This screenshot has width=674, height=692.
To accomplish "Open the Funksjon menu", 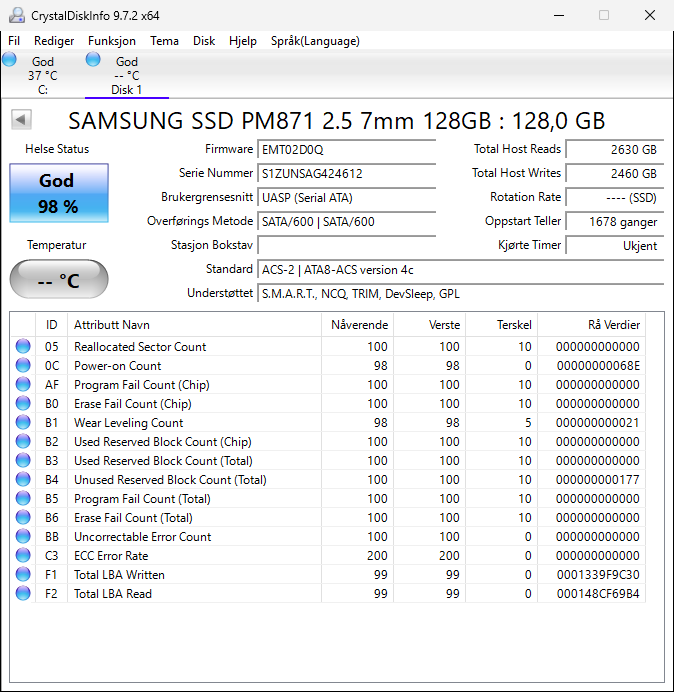I will point(112,41).
